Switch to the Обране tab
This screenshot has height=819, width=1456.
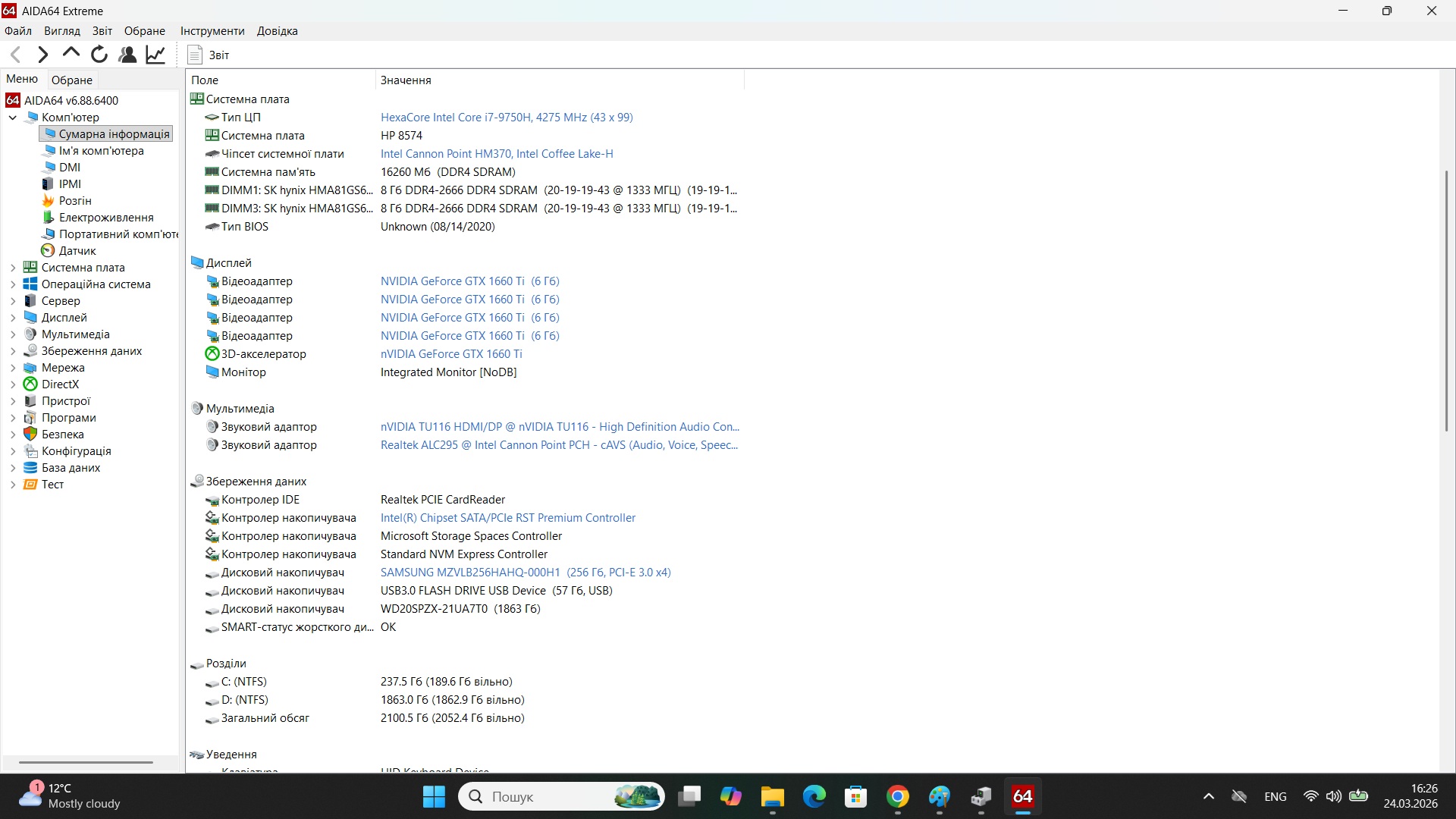[71, 79]
